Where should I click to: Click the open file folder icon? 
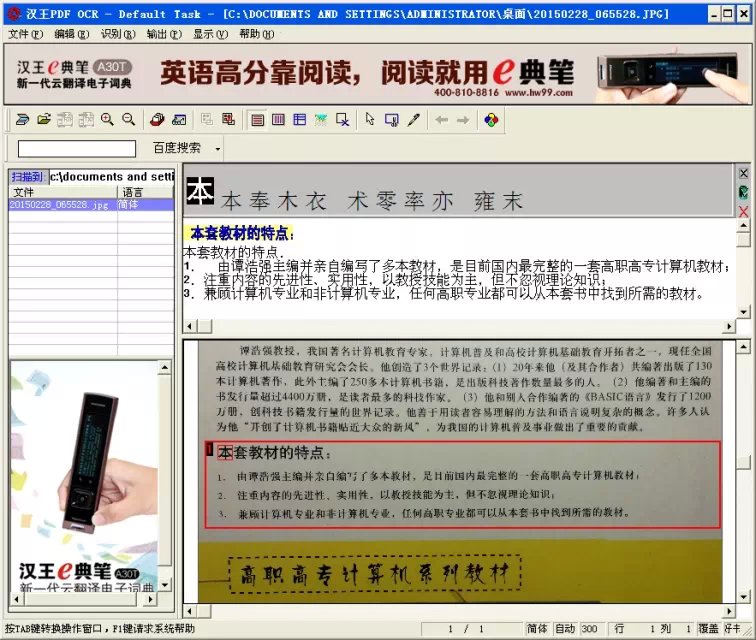click(x=43, y=120)
